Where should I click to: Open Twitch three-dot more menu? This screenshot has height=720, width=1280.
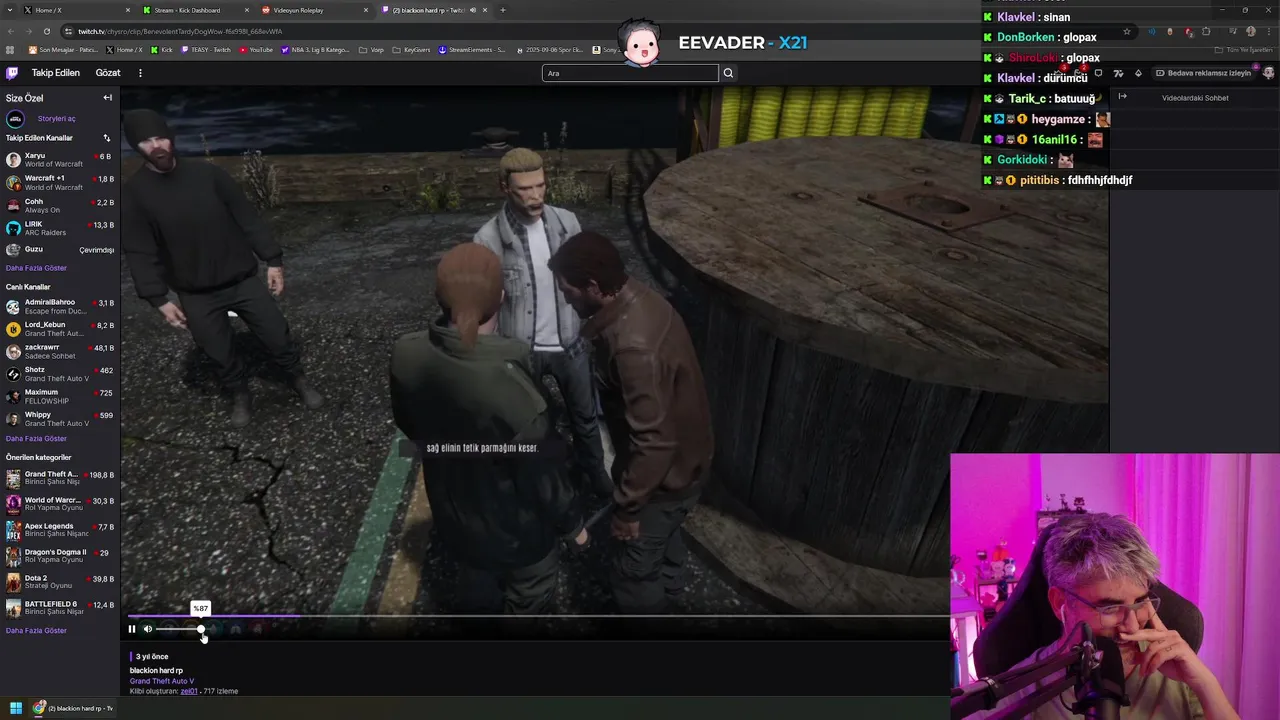click(140, 73)
